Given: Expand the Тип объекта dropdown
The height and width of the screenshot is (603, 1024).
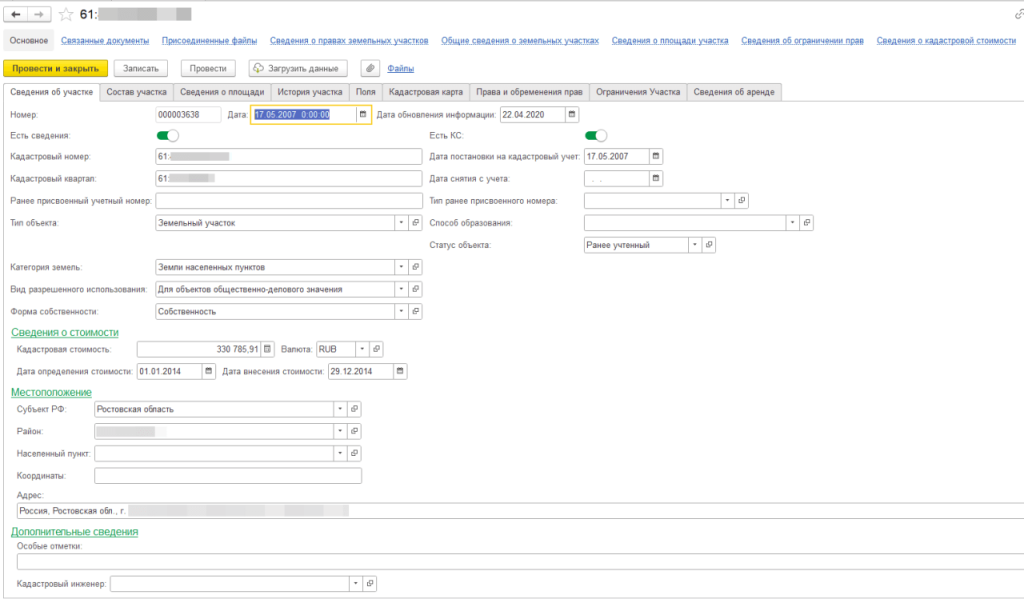Looking at the screenshot, I should coord(401,223).
